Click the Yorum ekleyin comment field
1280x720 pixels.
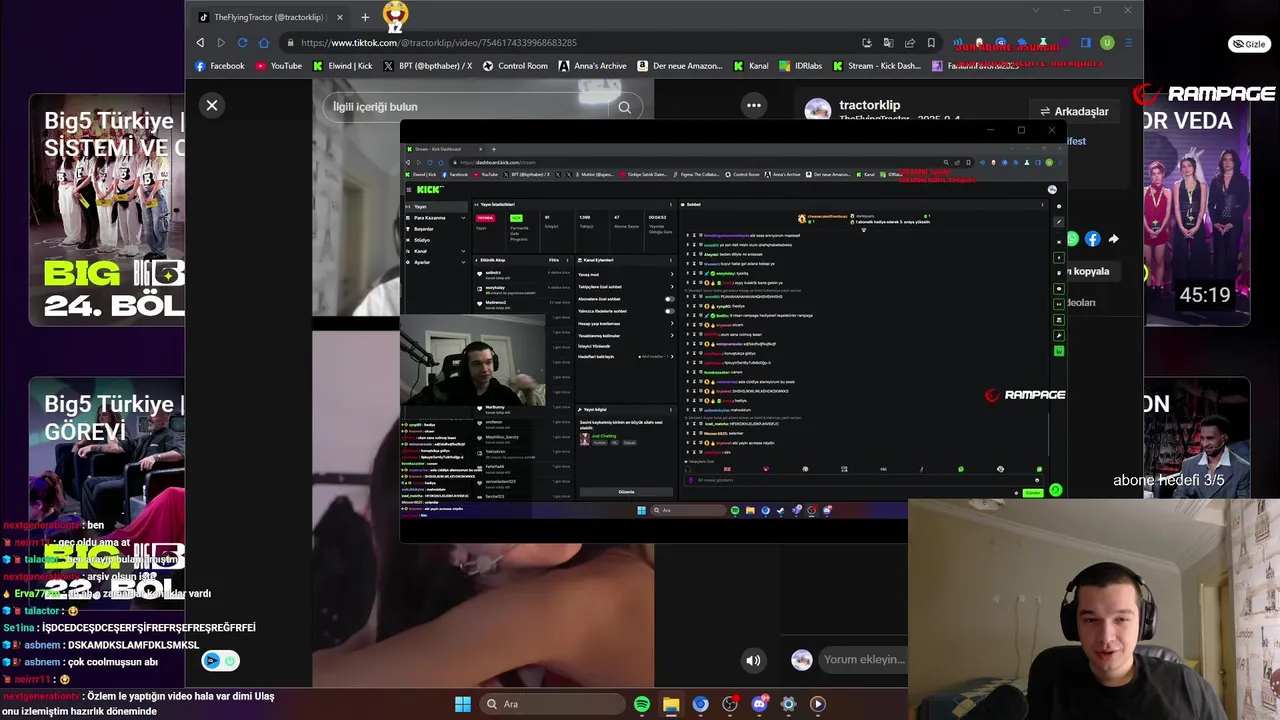click(x=863, y=660)
